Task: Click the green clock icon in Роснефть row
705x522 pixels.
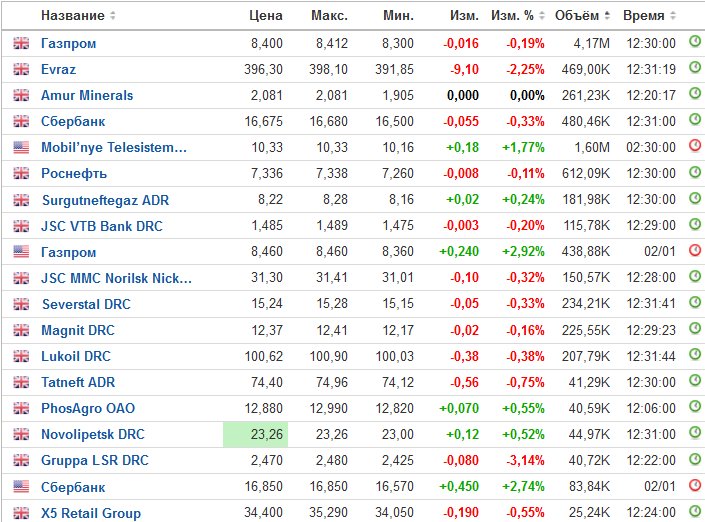Action: pos(695,172)
